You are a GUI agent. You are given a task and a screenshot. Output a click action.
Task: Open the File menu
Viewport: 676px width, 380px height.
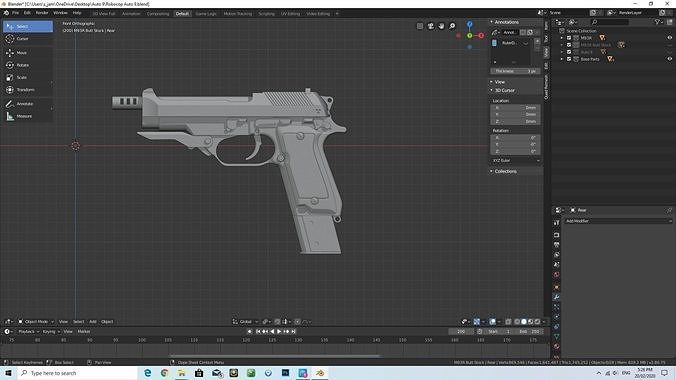tap(16, 13)
